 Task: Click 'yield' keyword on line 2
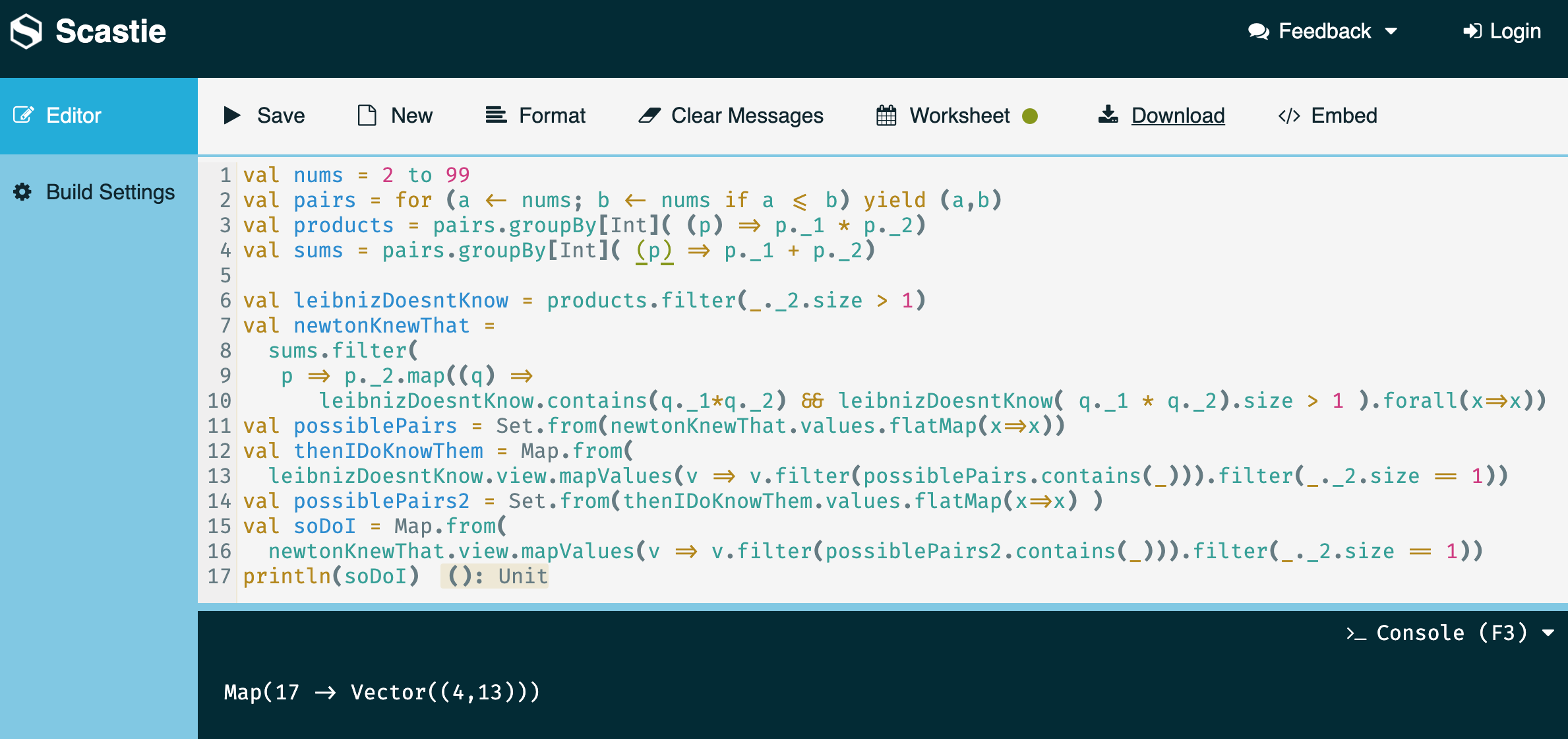point(895,200)
